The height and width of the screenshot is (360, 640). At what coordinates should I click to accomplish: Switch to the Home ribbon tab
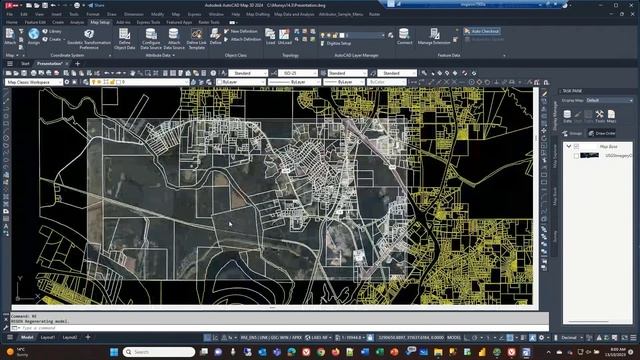(11, 22)
